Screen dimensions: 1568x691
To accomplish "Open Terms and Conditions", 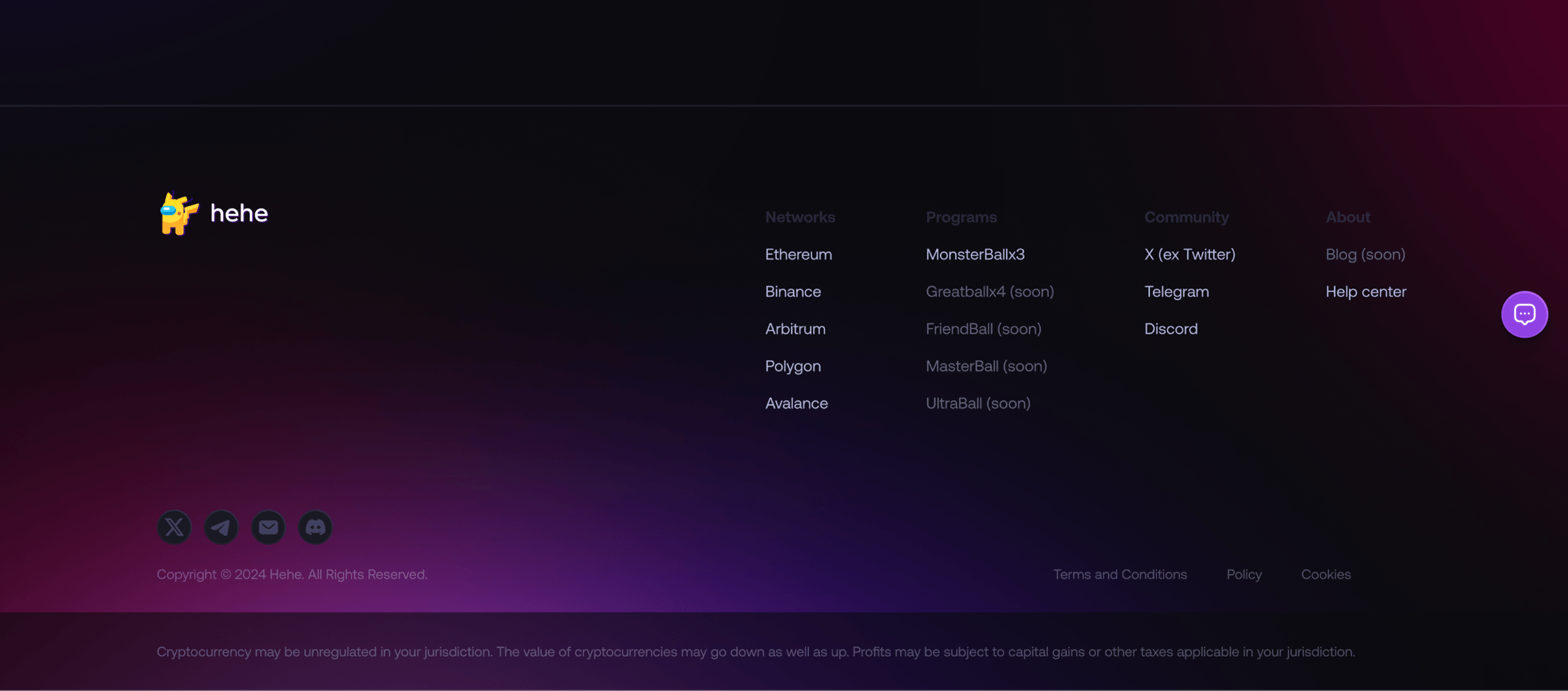I will pyautogui.click(x=1120, y=574).
